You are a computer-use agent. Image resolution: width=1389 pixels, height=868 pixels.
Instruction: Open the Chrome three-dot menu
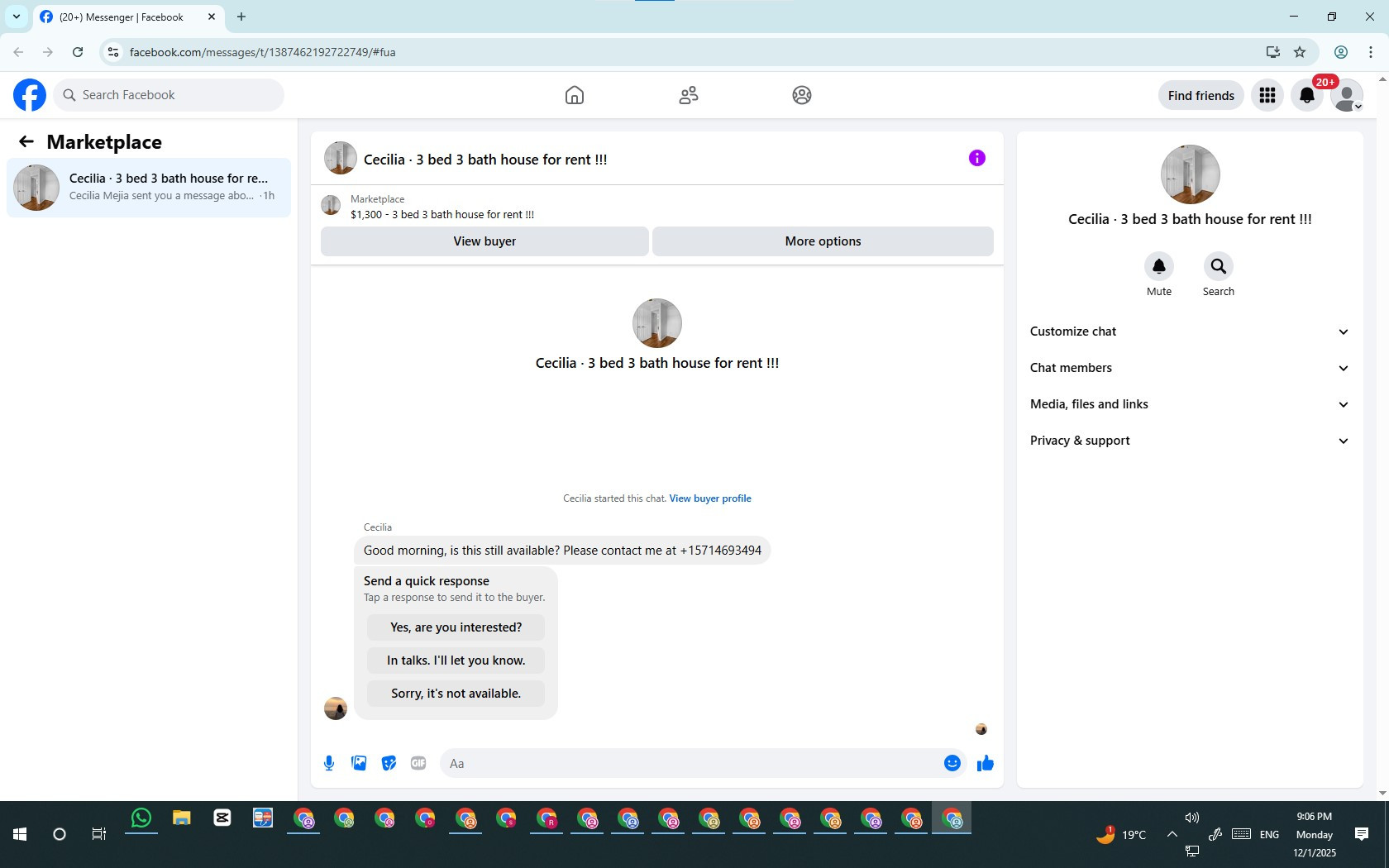click(1371, 52)
